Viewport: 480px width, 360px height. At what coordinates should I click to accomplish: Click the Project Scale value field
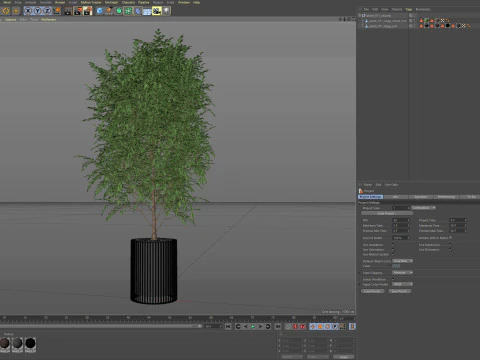click(x=401, y=208)
